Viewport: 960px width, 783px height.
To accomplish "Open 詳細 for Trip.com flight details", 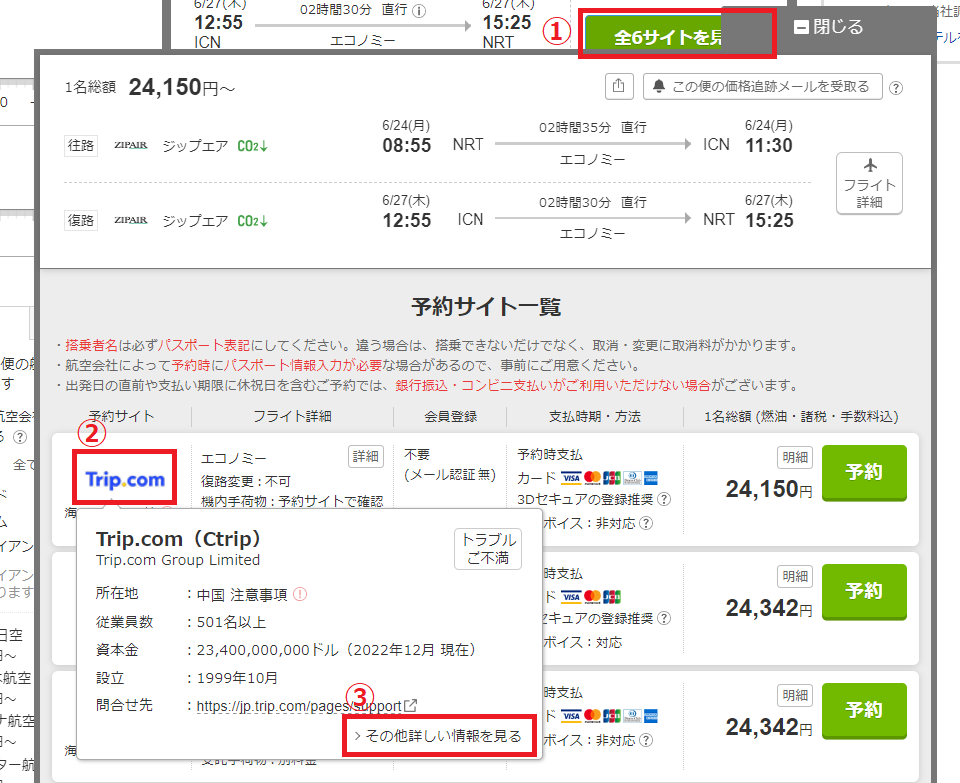I will [366, 456].
